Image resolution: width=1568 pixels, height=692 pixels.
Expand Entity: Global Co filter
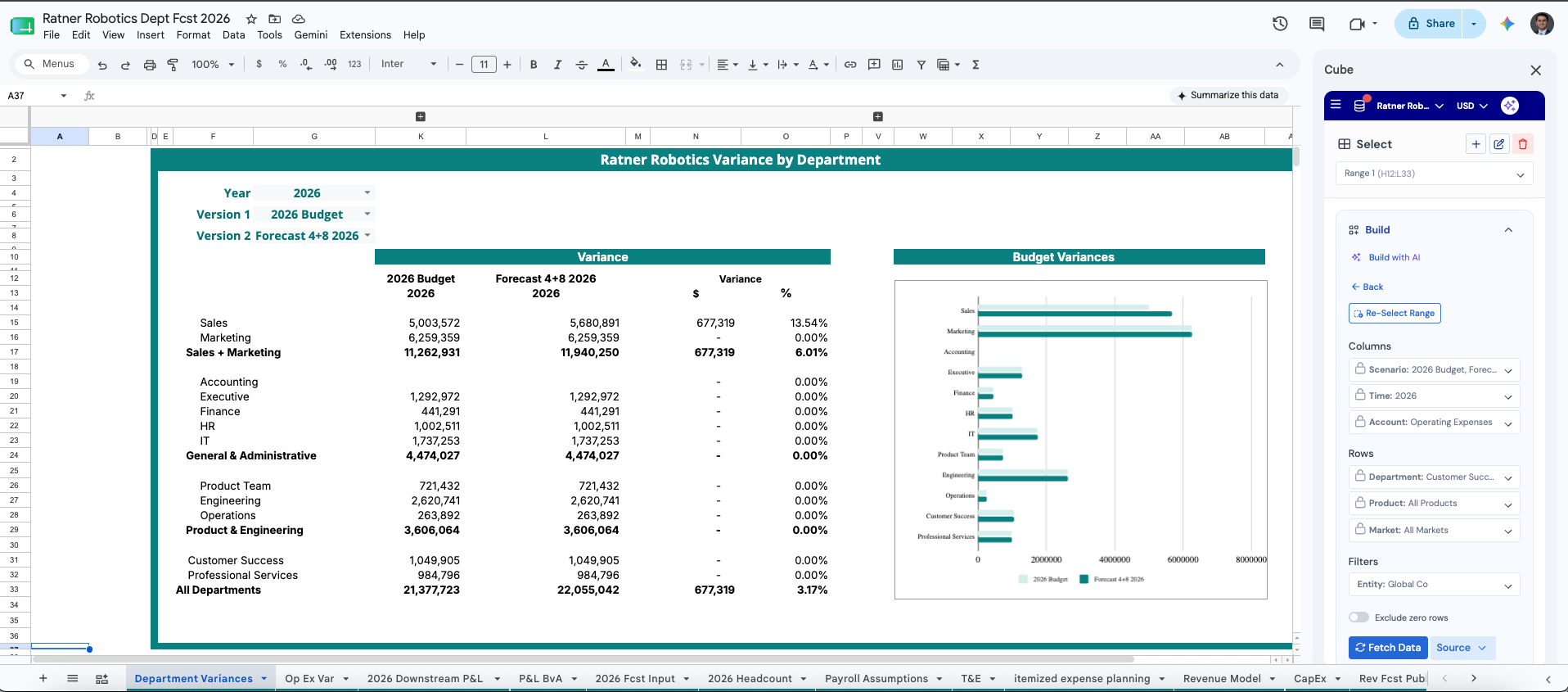(x=1434, y=585)
